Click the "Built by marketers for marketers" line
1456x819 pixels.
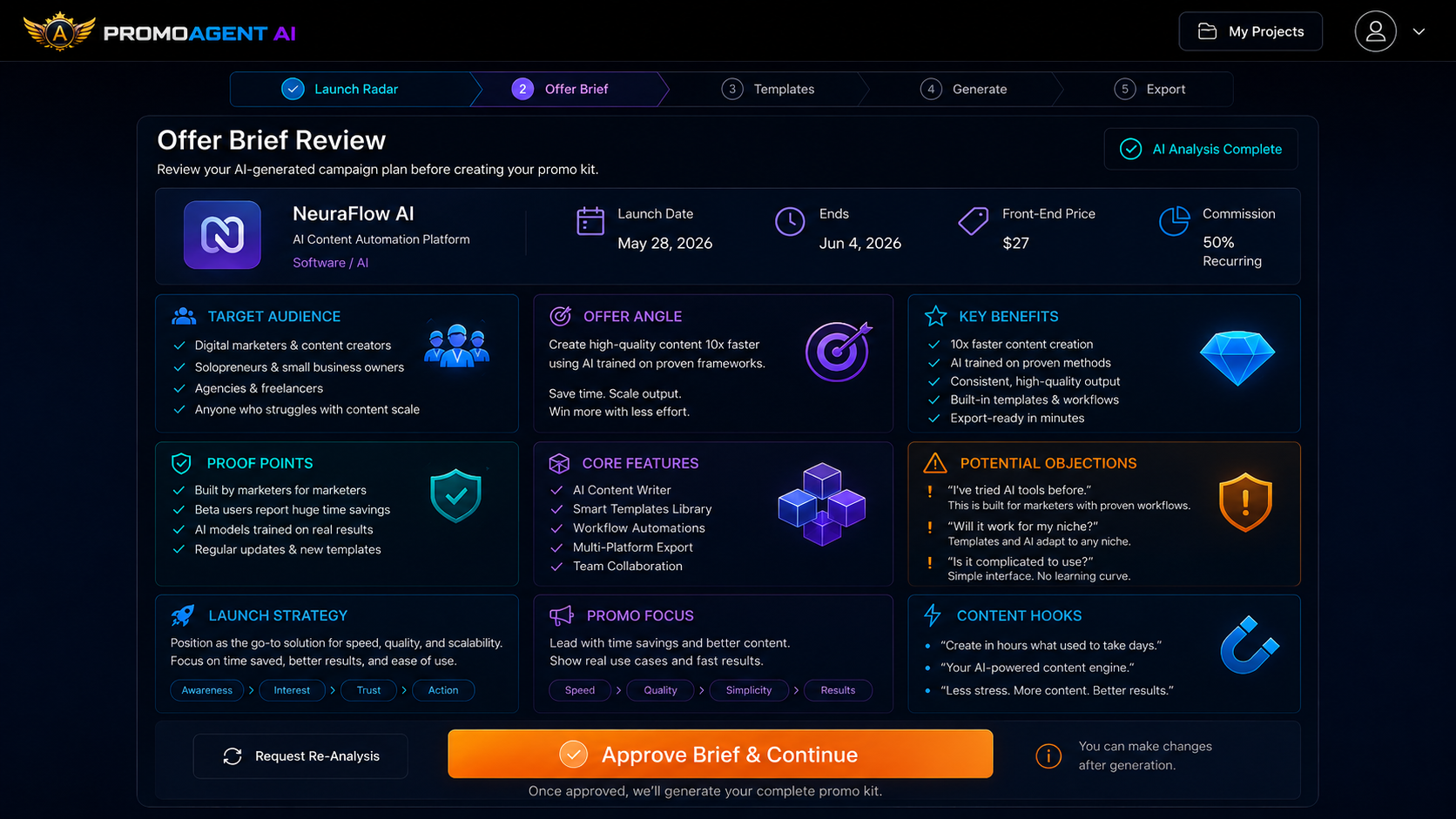[280, 490]
